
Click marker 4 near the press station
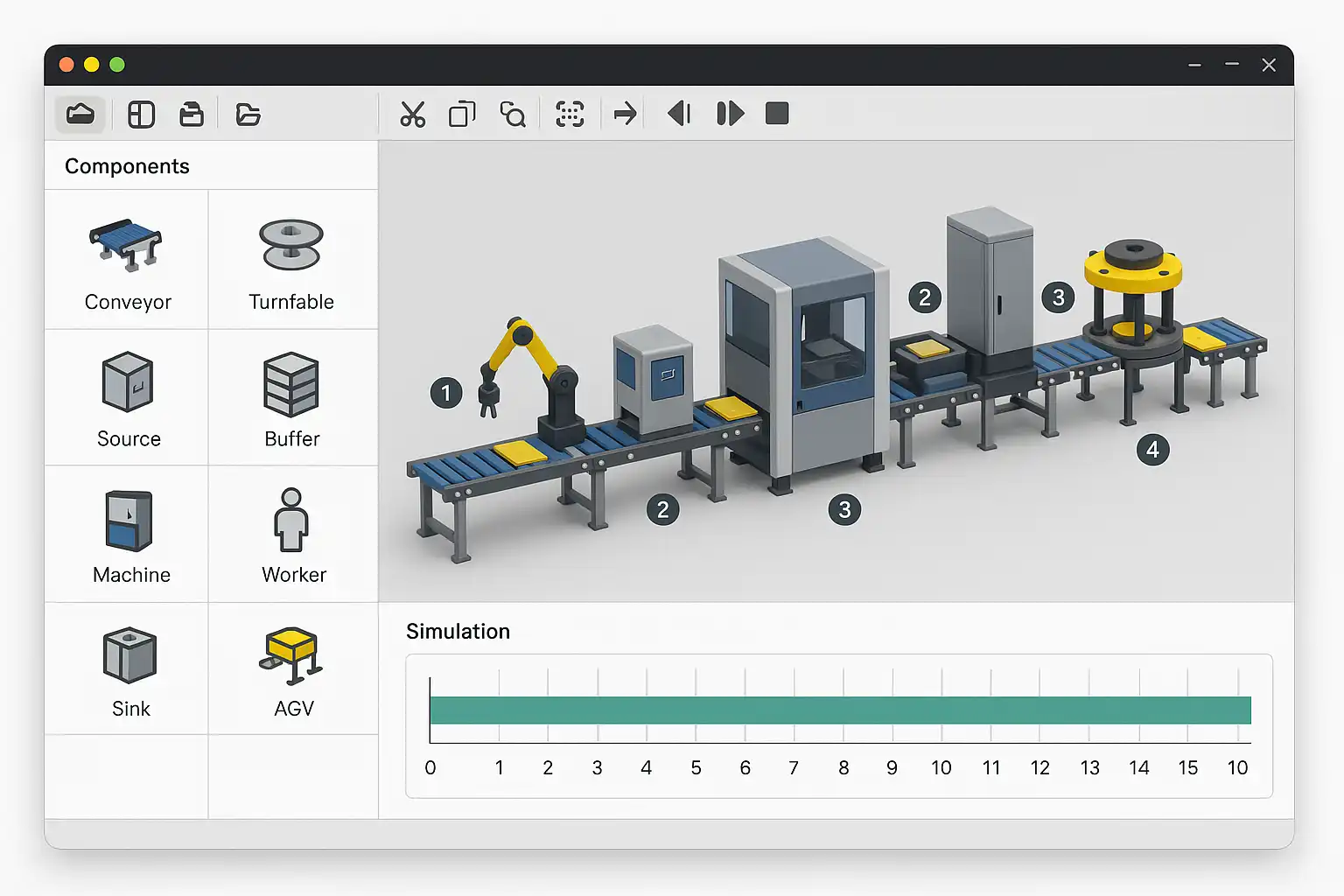1152,450
